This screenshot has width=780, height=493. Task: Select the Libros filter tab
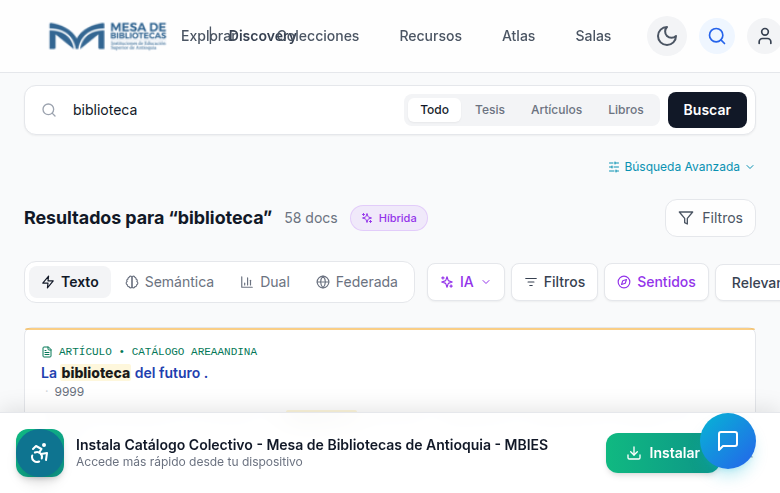[x=626, y=110]
